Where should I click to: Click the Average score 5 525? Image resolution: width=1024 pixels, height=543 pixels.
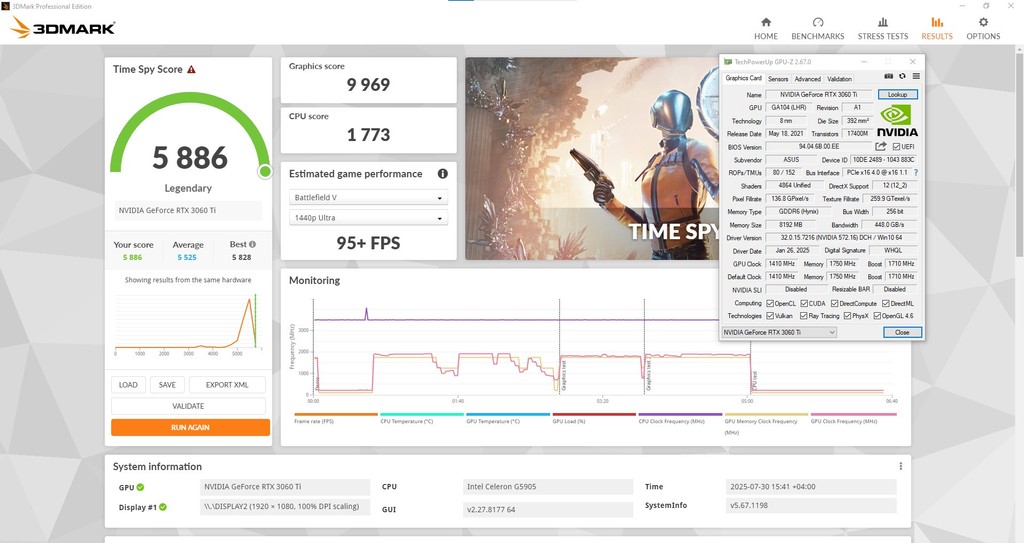[x=187, y=257]
